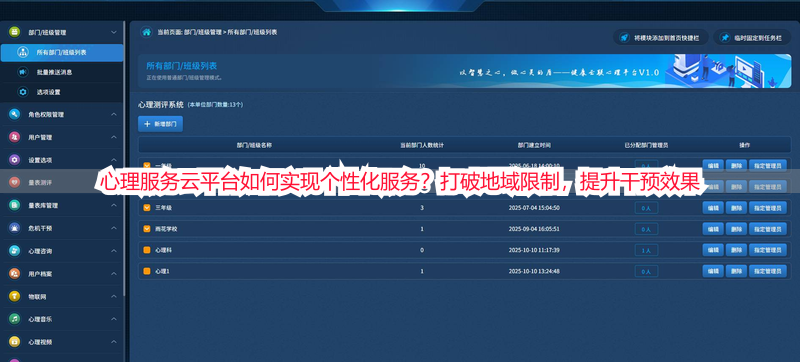800x362 pixels.
Task: Click 删除 in the 心理科 row
Action: [x=736, y=250]
